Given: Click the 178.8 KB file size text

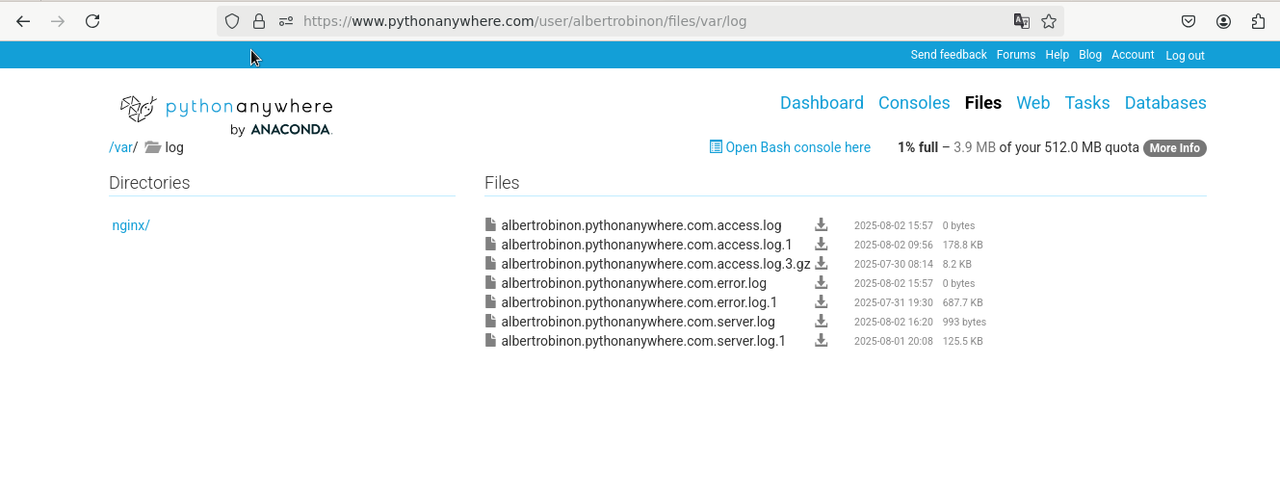Looking at the screenshot, I should tap(962, 245).
